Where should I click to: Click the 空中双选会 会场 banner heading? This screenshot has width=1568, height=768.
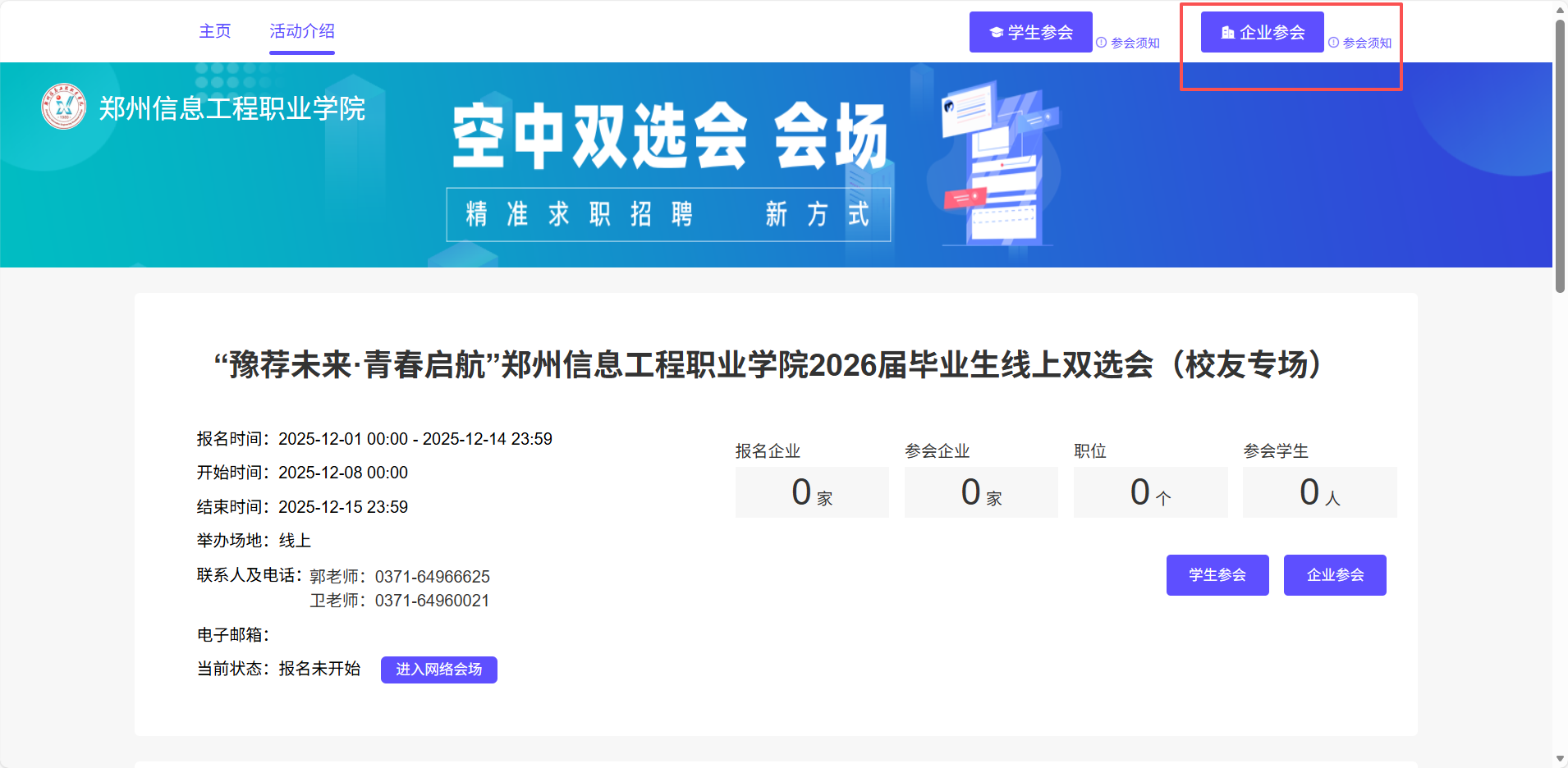click(669, 136)
